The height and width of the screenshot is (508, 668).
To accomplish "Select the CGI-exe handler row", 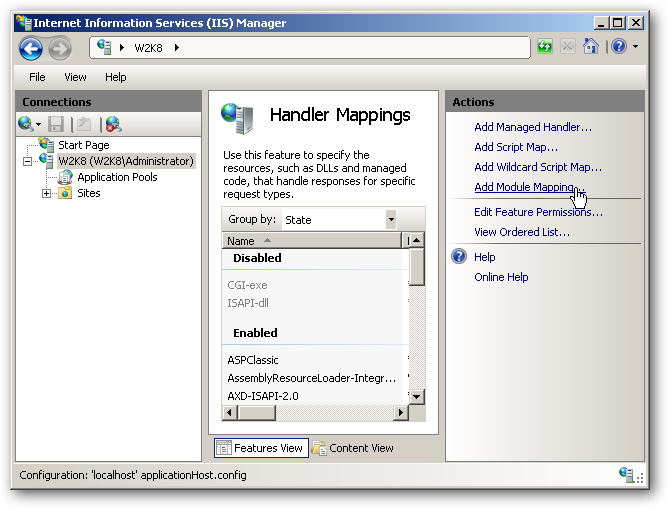I will (x=315, y=285).
